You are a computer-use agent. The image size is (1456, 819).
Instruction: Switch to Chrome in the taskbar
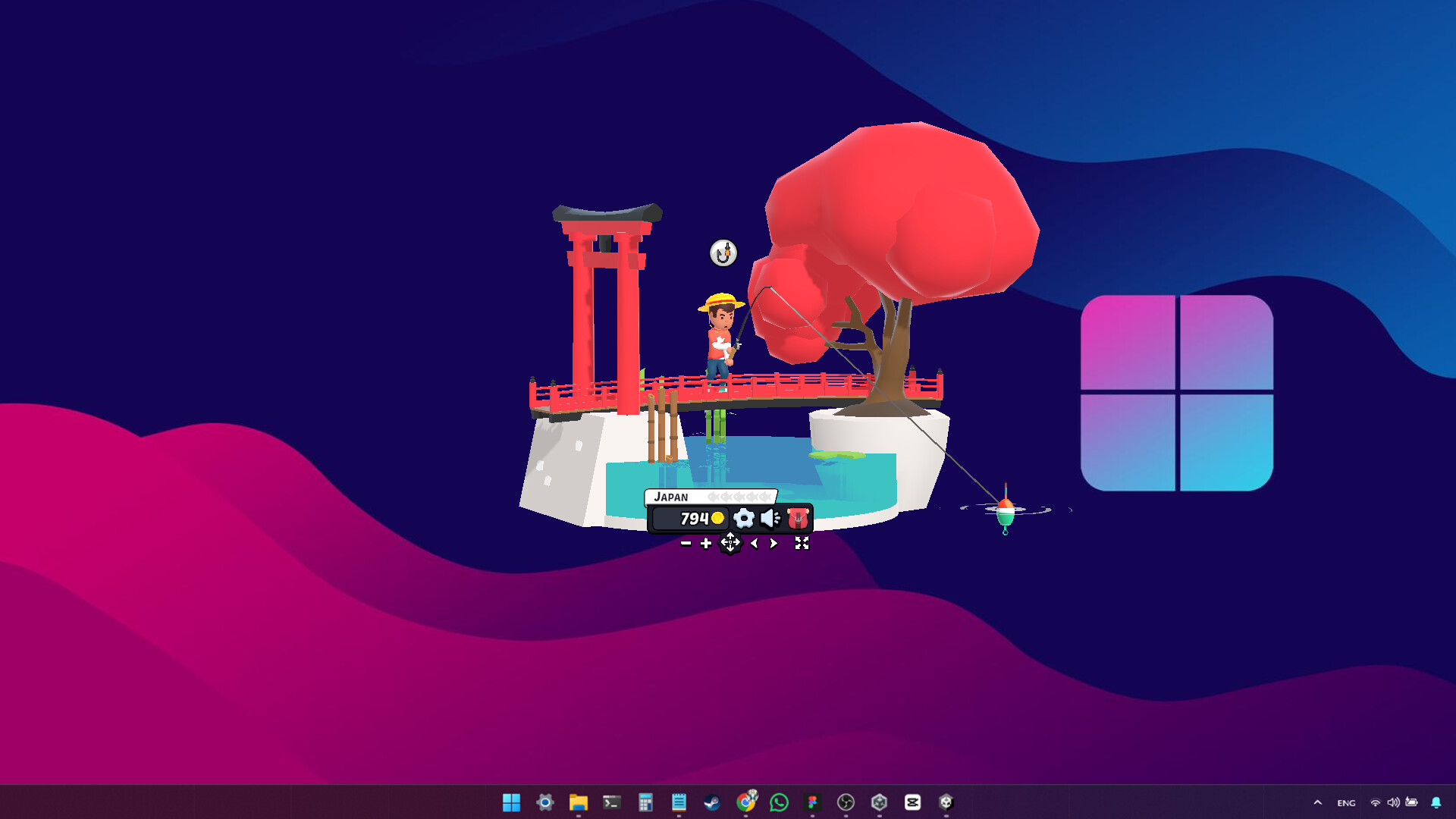(x=746, y=802)
